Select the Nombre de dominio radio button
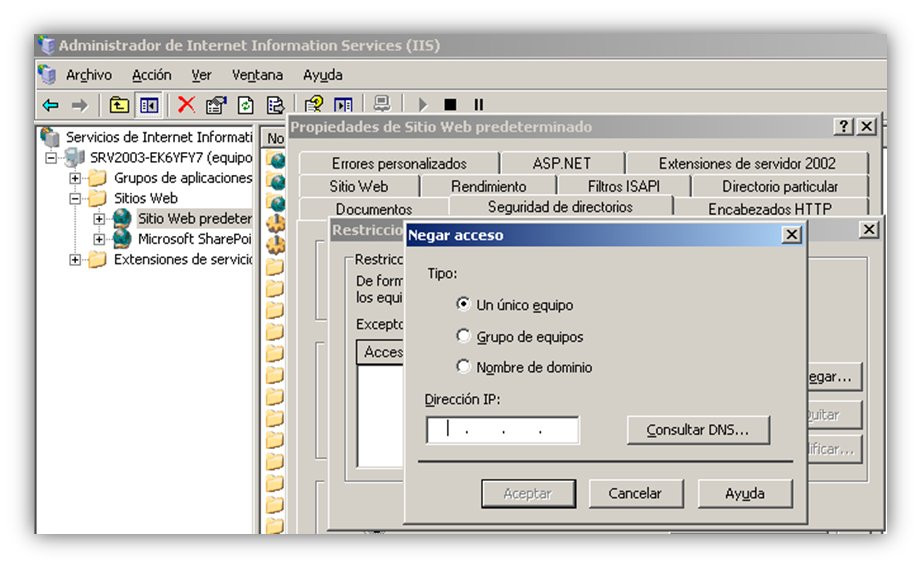This screenshot has width=921, height=568. [x=463, y=367]
